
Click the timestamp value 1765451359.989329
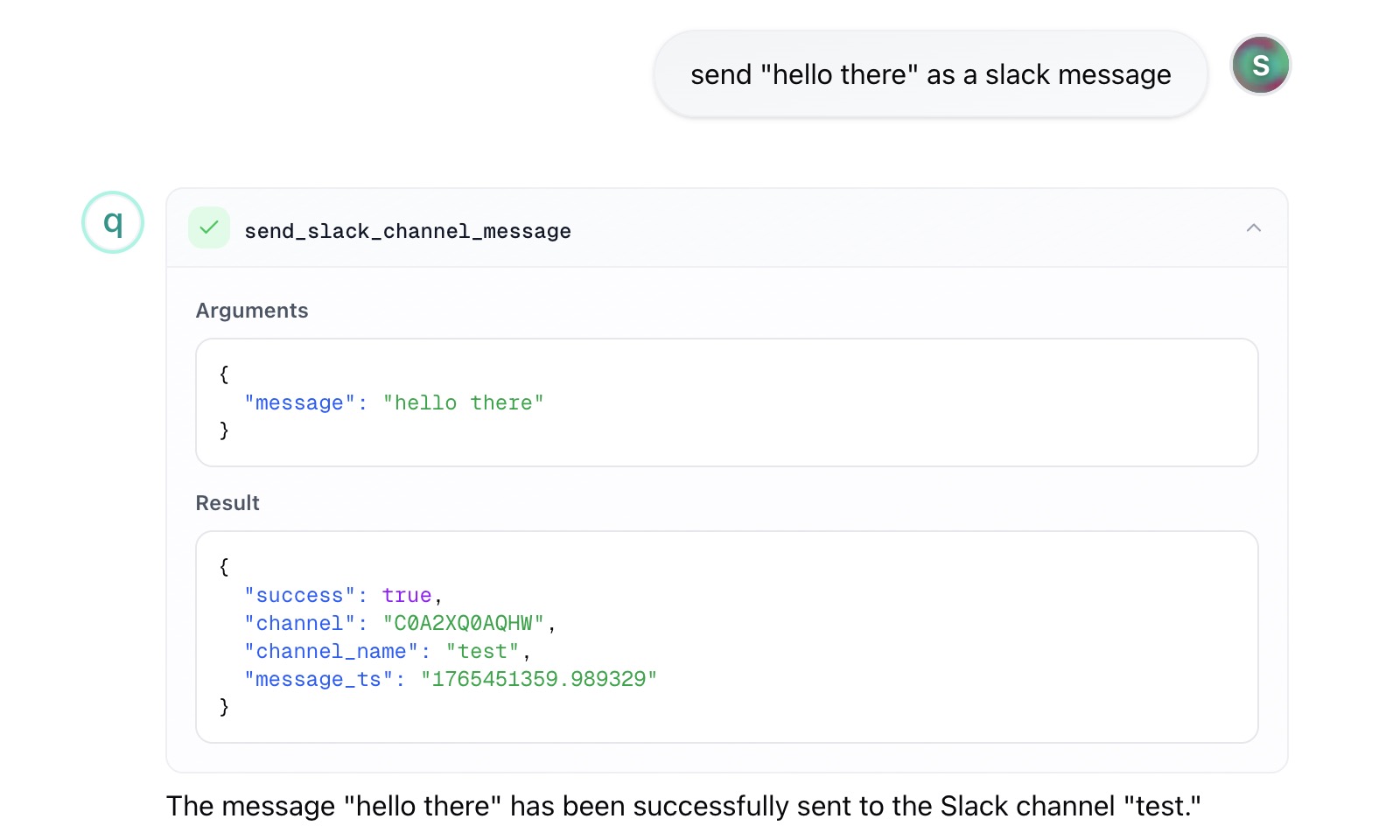pos(538,680)
